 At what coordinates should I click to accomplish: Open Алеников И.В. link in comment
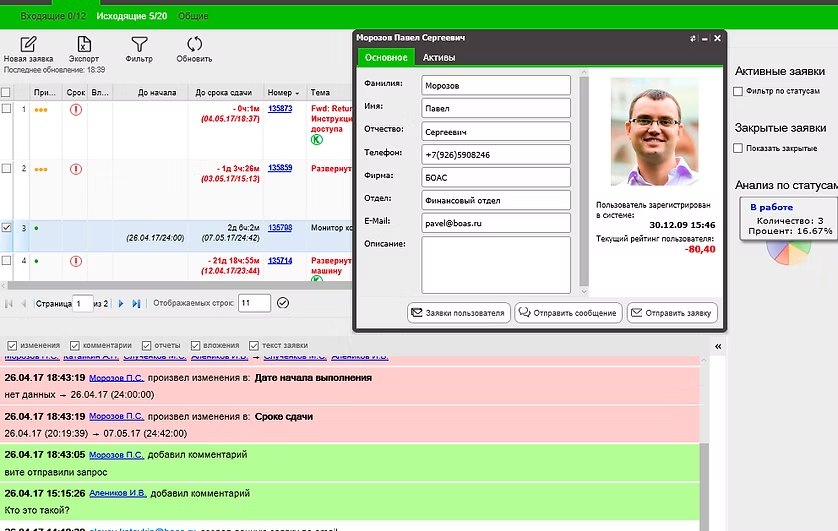coord(118,493)
